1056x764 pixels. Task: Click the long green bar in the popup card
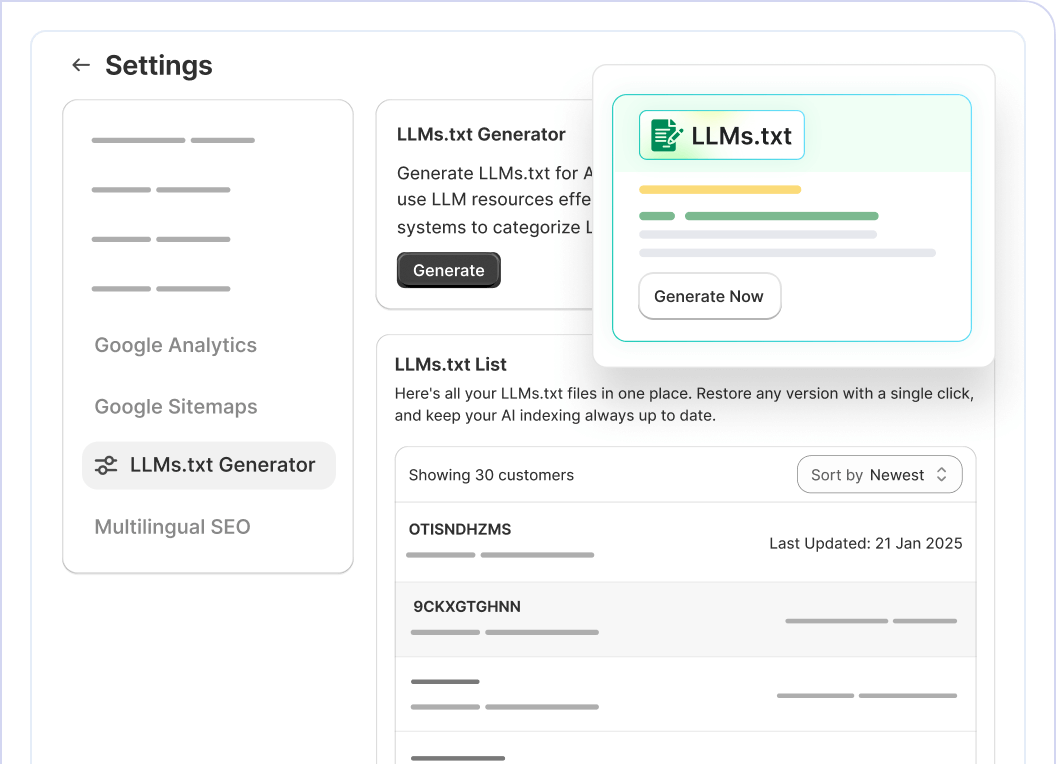pyautogui.click(x=781, y=216)
